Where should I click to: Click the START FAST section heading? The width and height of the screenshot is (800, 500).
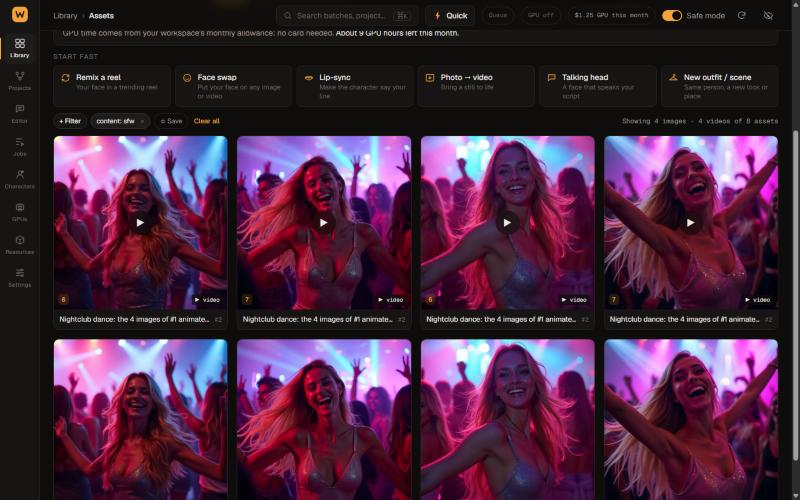point(76,57)
